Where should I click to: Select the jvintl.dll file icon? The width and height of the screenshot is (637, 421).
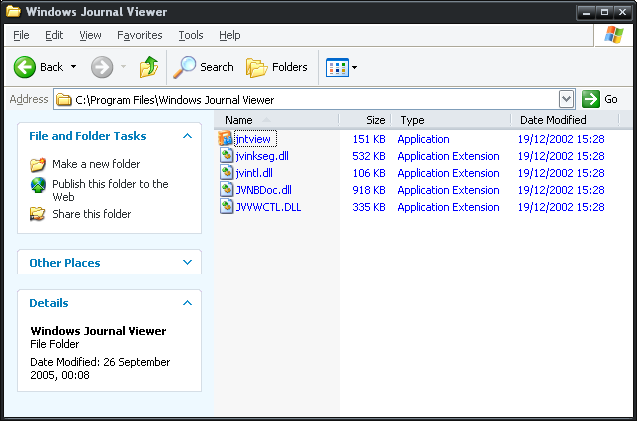click(x=226, y=173)
